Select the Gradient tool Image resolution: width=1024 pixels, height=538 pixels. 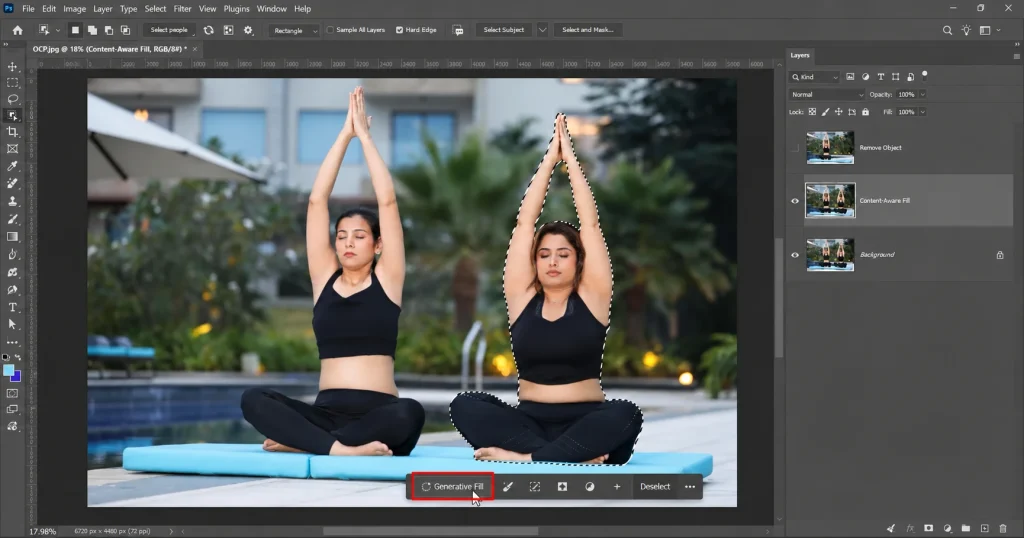coord(12,236)
